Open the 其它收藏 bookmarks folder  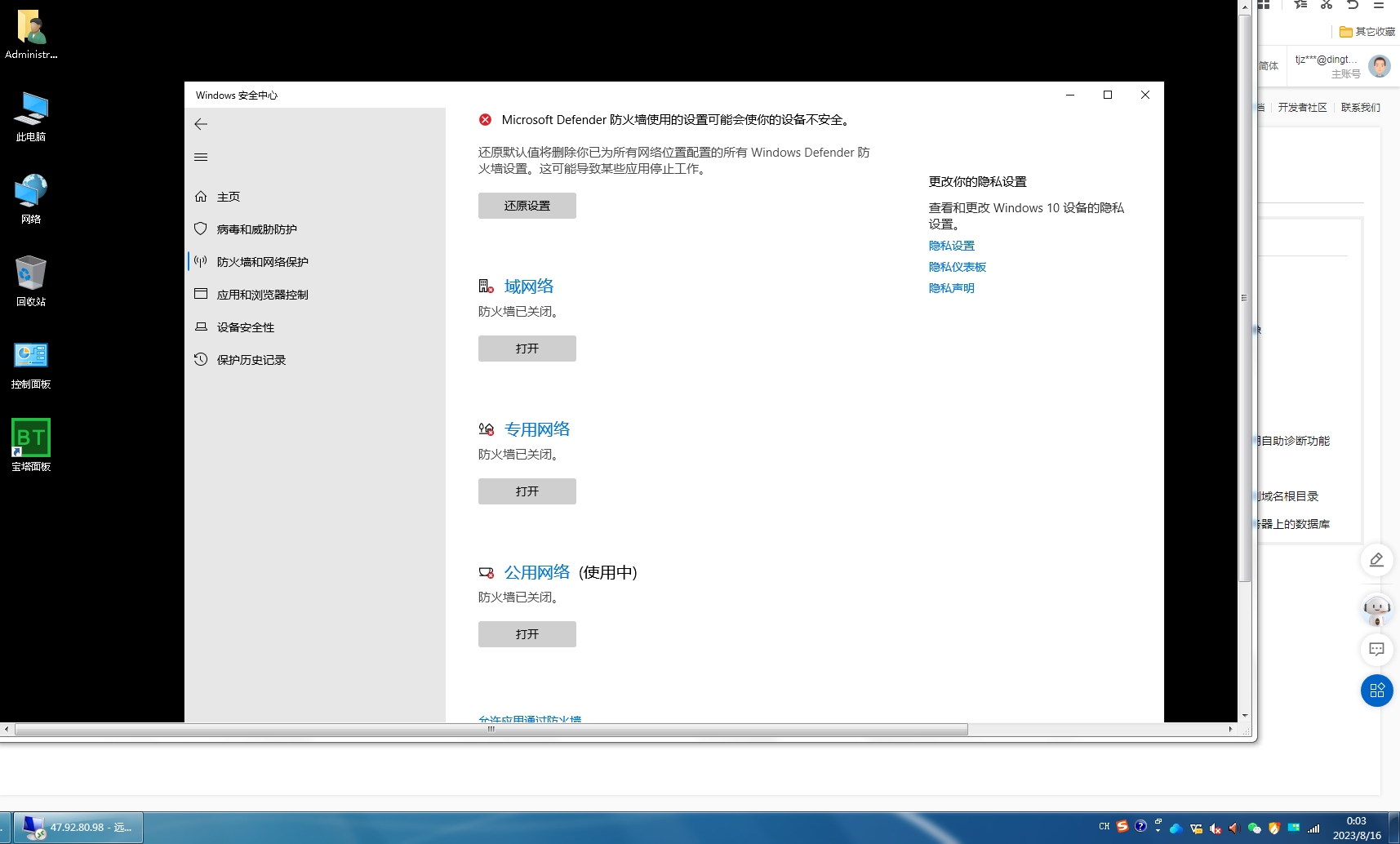pyautogui.click(x=1367, y=32)
